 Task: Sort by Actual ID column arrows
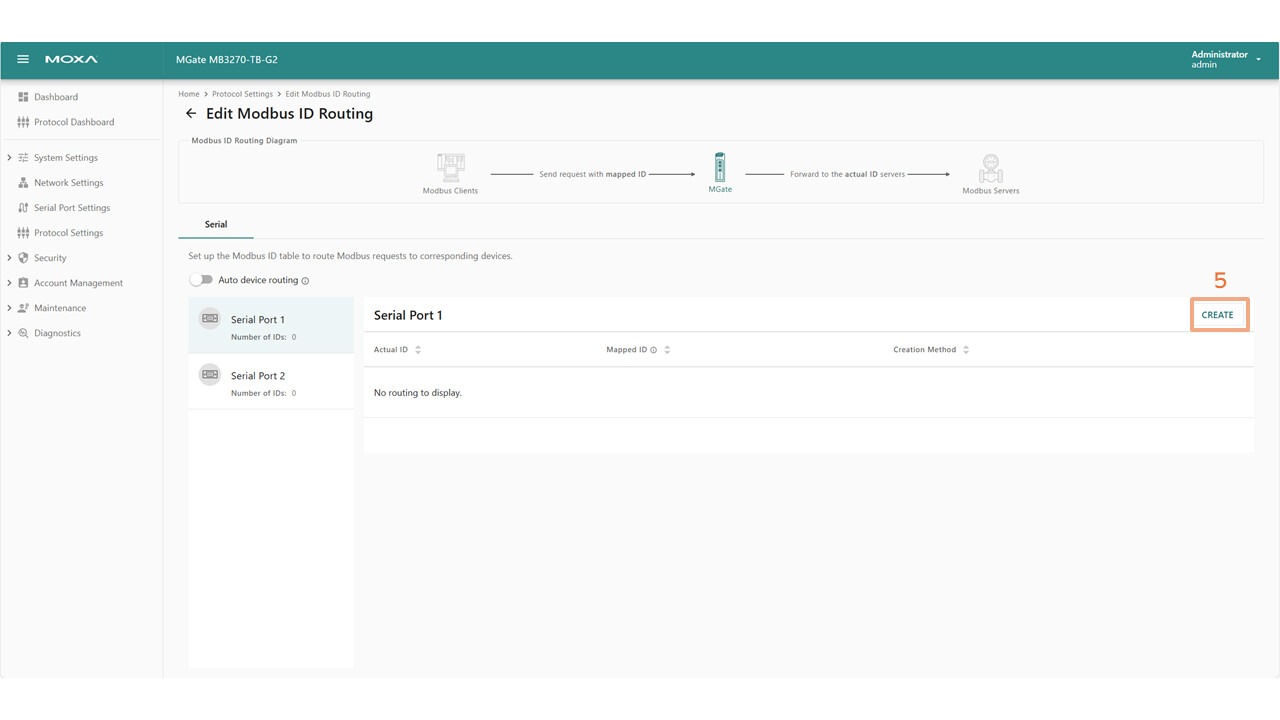[x=418, y=350]
